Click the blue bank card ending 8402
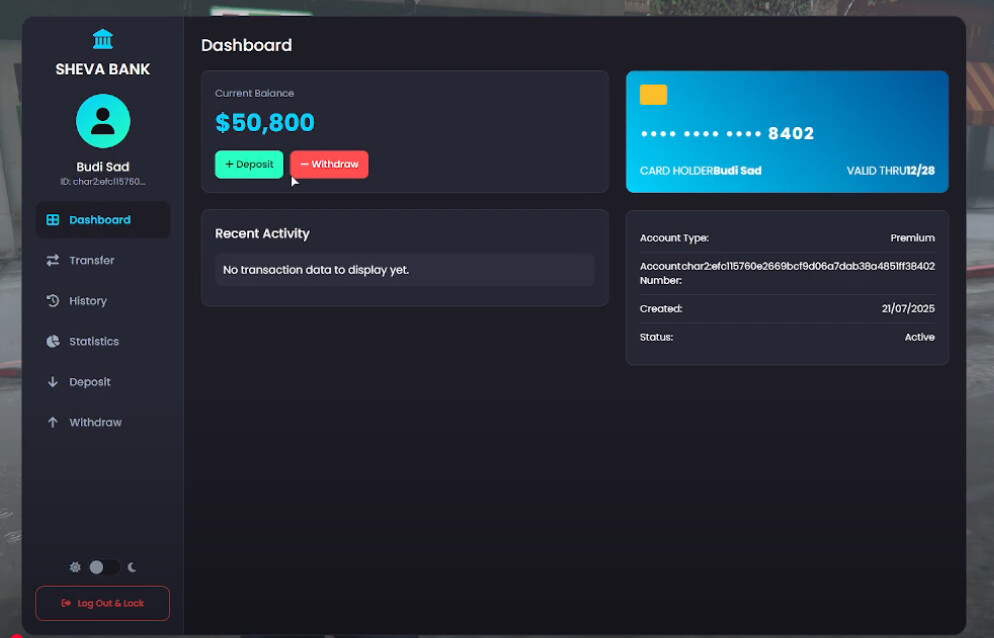This screenshot has width=994, height=638. tap(787, 131)
